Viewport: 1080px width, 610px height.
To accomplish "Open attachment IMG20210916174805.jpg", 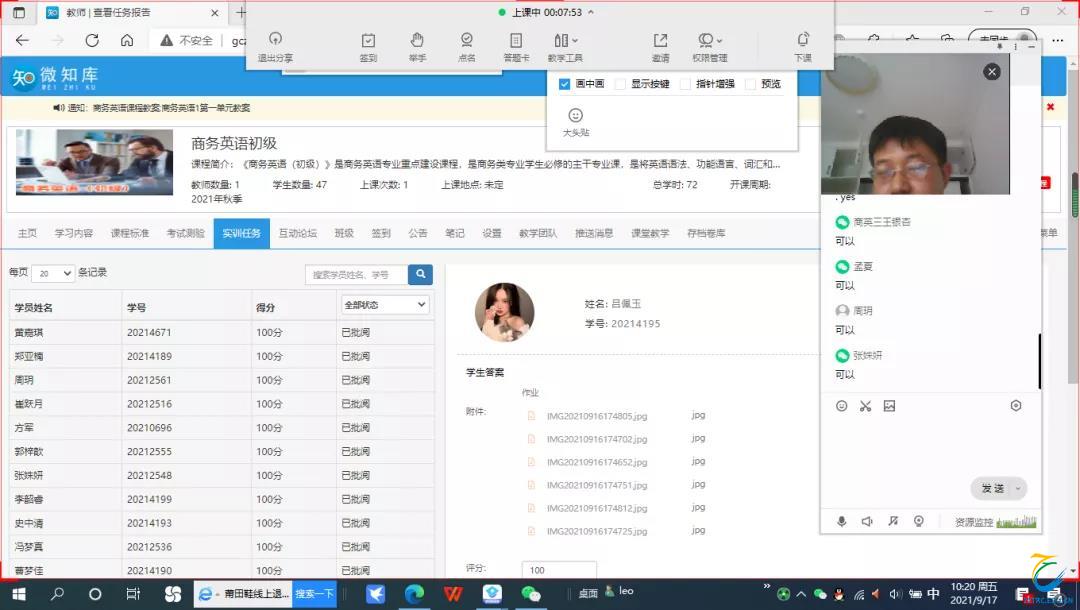I will 597,415.
